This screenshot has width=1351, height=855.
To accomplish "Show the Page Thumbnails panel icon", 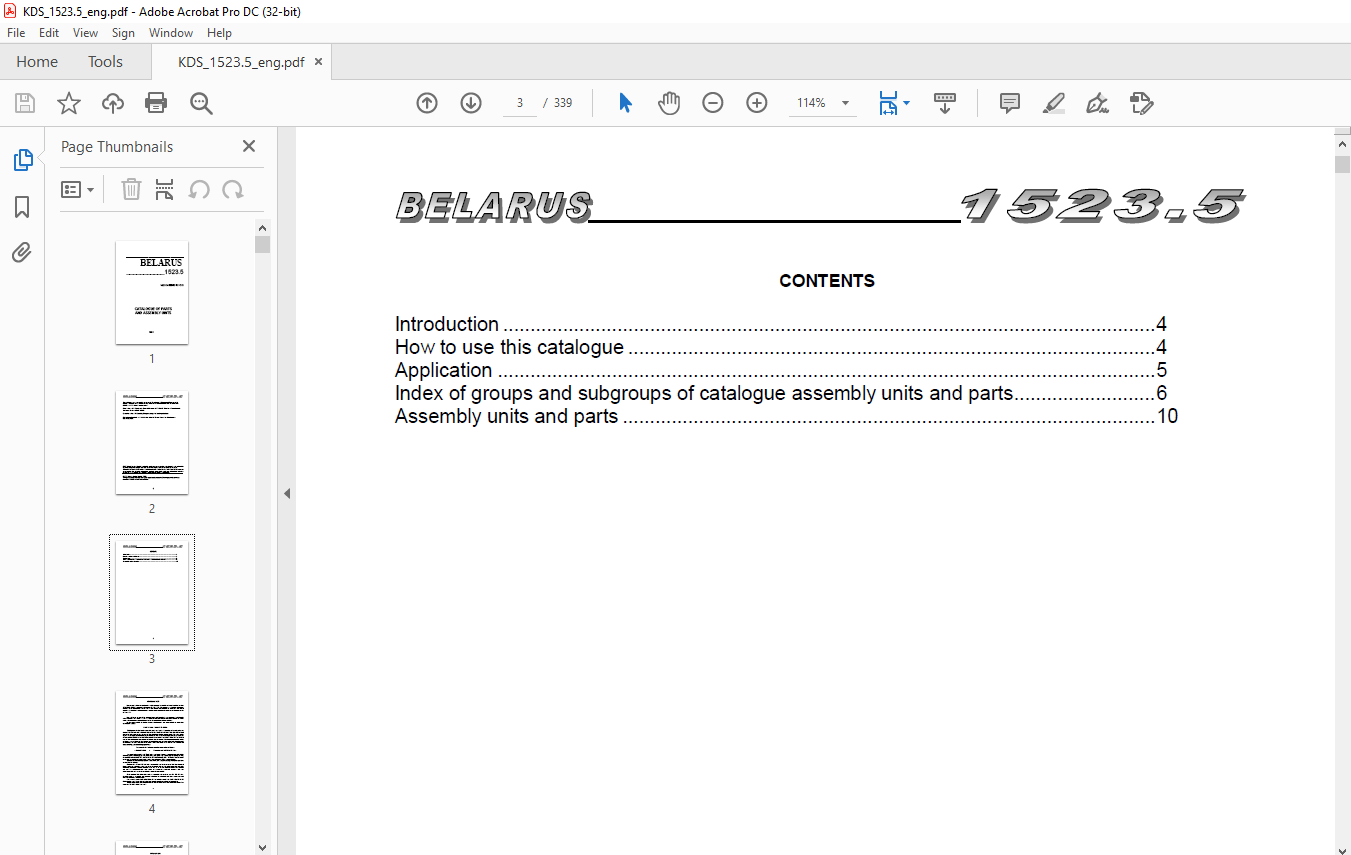I will [22, 160].
